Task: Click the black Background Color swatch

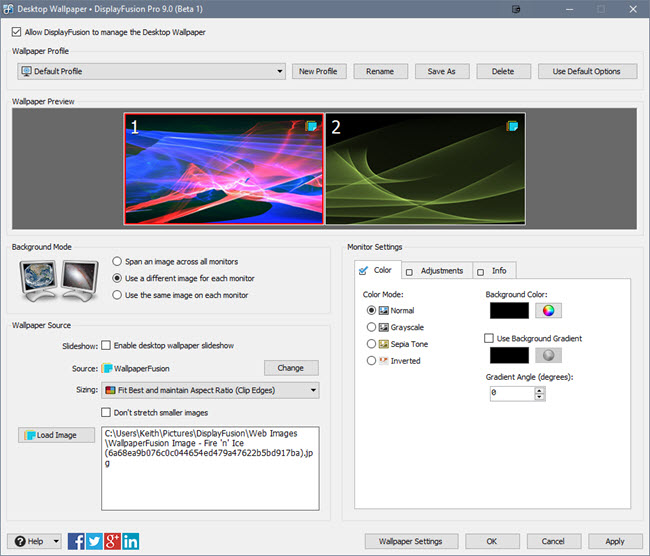Action: tap(508, 311)
